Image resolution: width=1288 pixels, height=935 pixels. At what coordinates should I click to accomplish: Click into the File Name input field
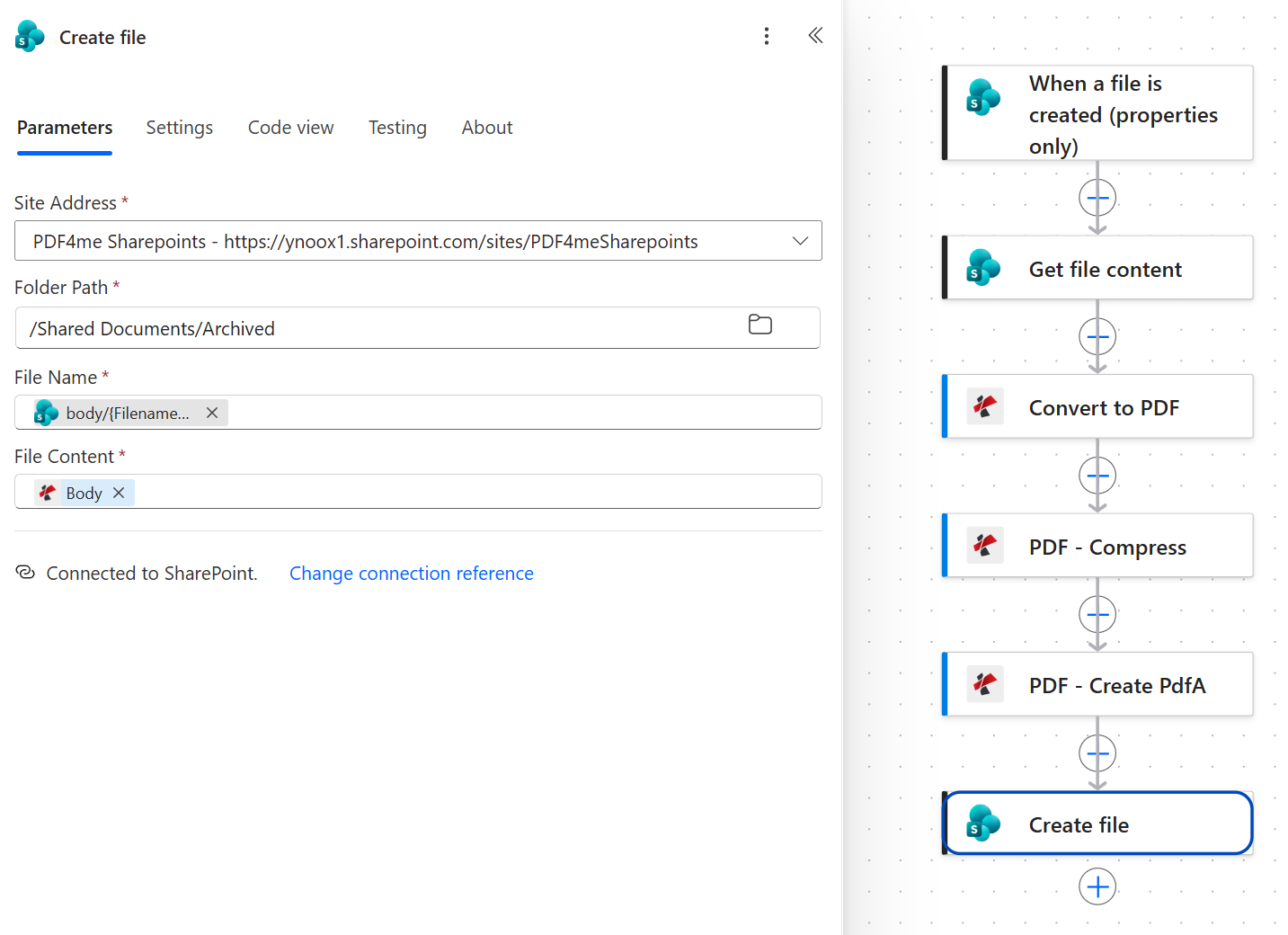coord(418,413)
